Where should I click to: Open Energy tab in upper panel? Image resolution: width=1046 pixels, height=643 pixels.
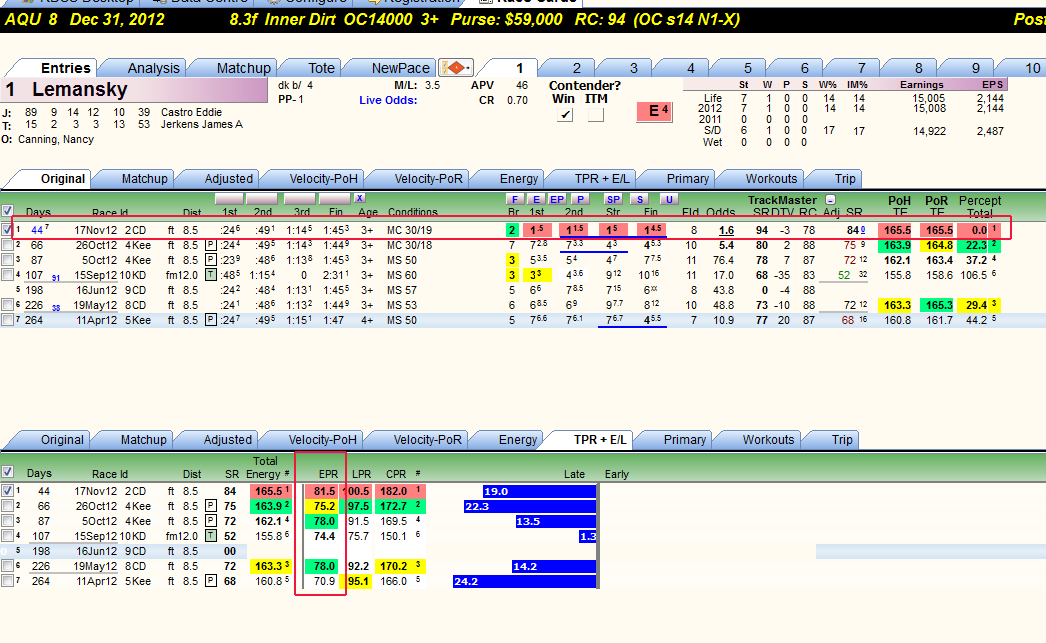click(x=518, y=179)
